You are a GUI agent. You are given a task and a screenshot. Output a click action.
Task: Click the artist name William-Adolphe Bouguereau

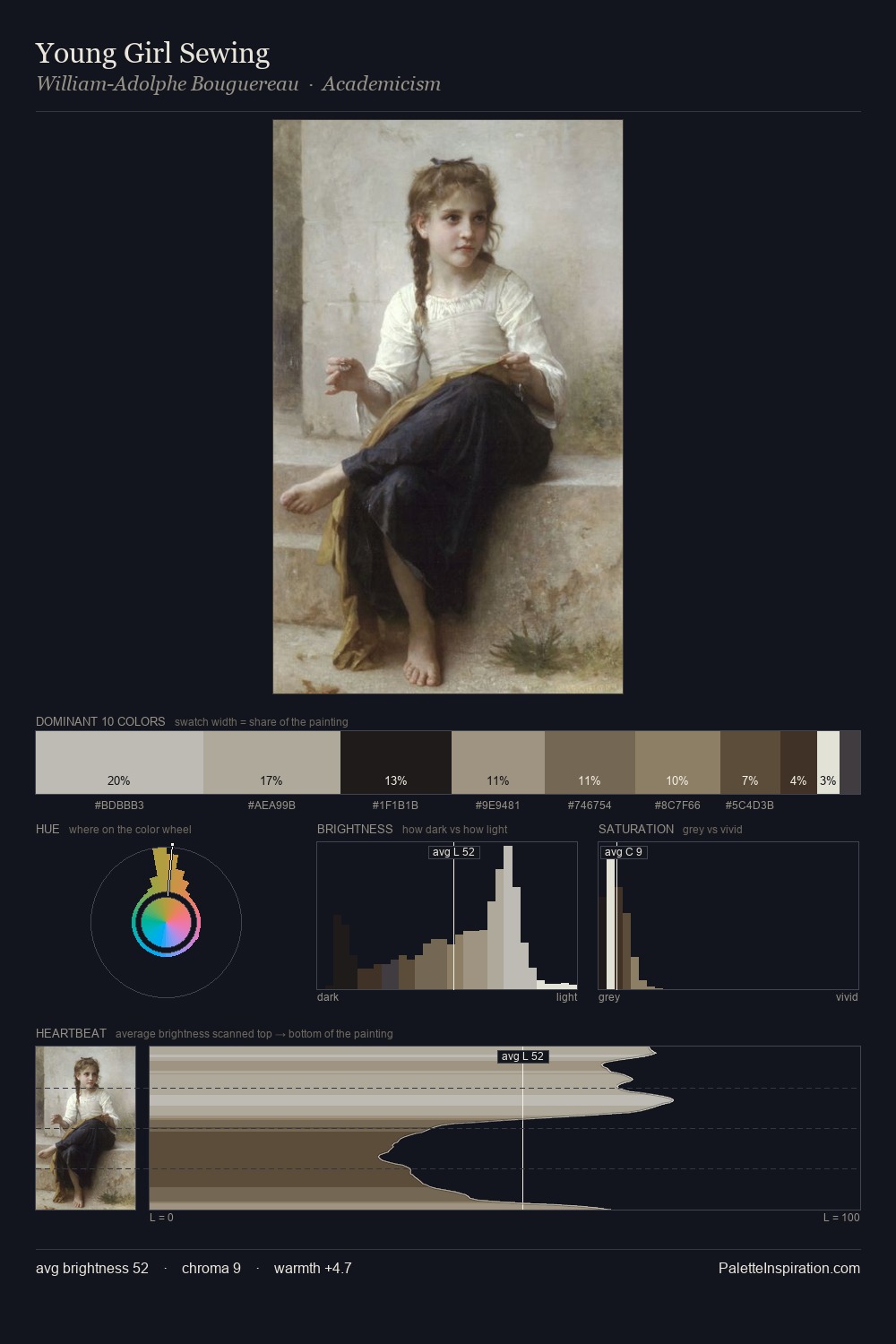pyautogui.click(x=168, y=84)
